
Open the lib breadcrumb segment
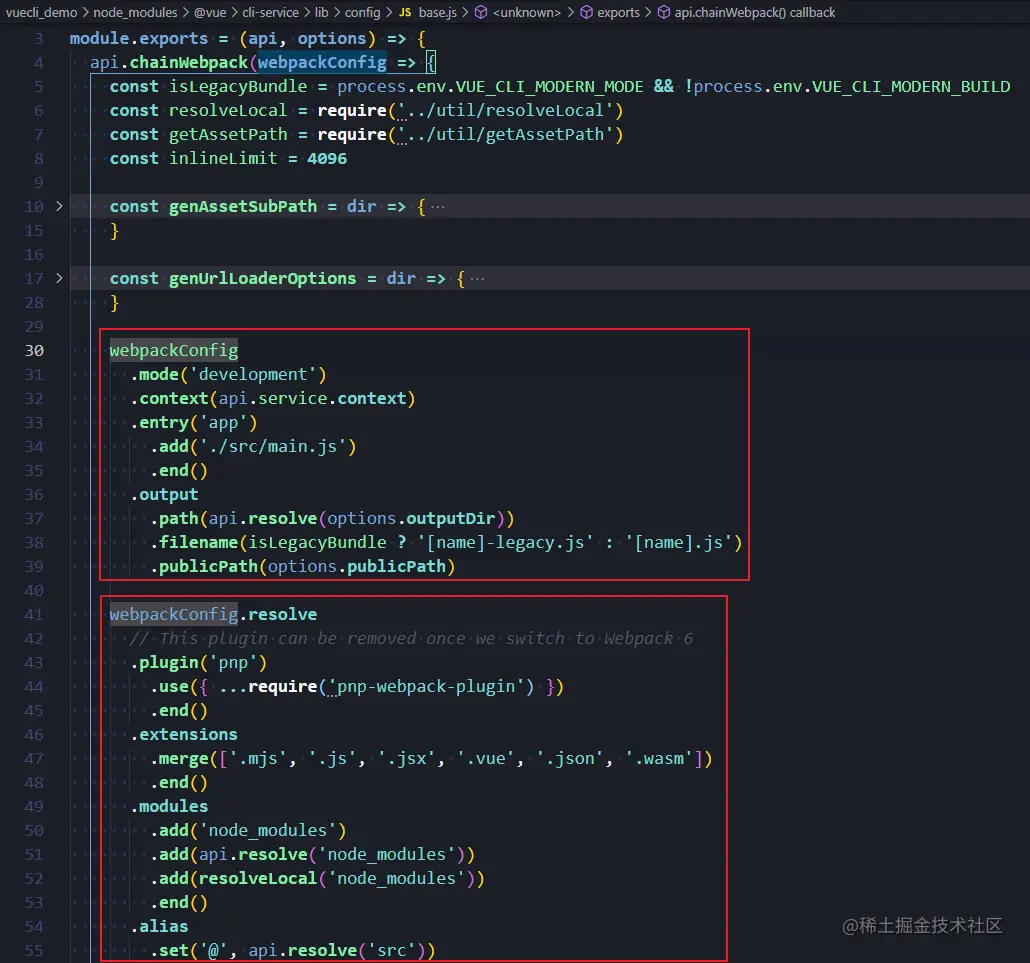click(321, 12)
